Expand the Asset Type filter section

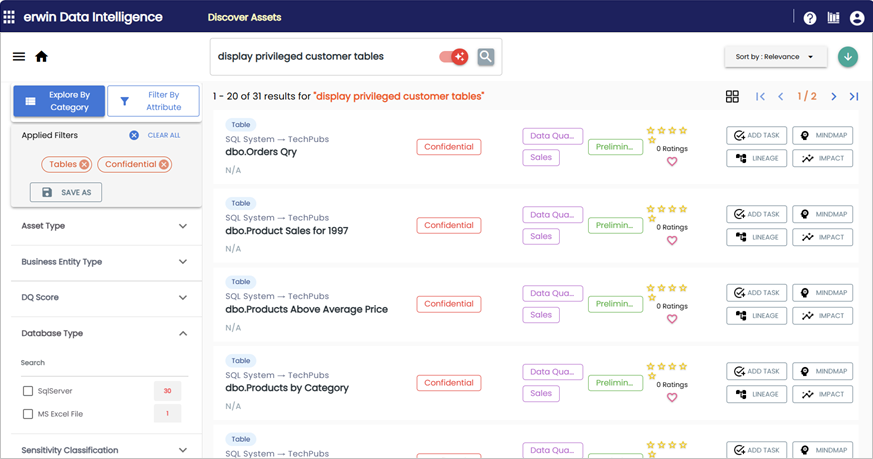182,226
